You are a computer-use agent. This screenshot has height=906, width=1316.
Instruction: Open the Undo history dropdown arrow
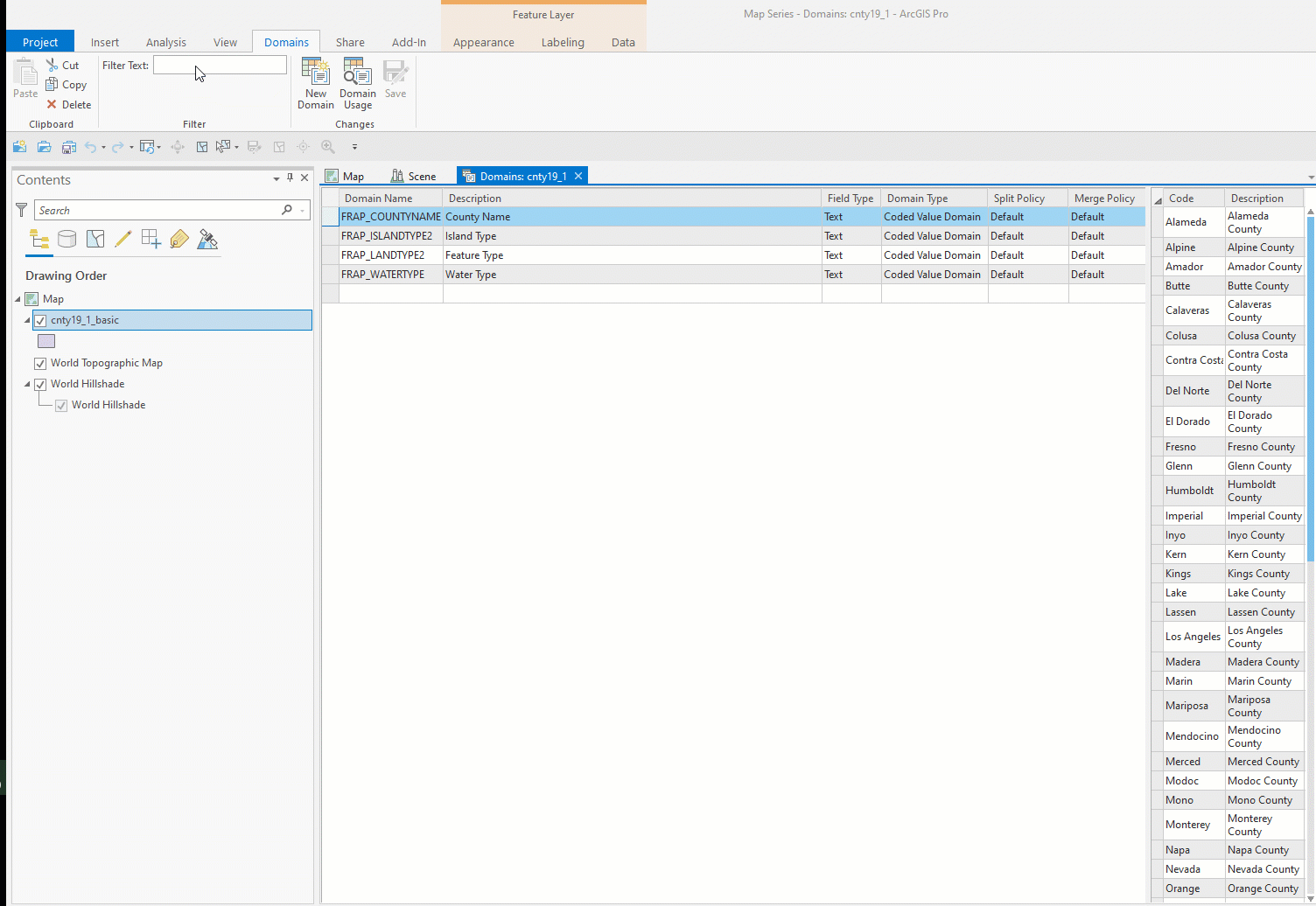(x=103, y=147)
